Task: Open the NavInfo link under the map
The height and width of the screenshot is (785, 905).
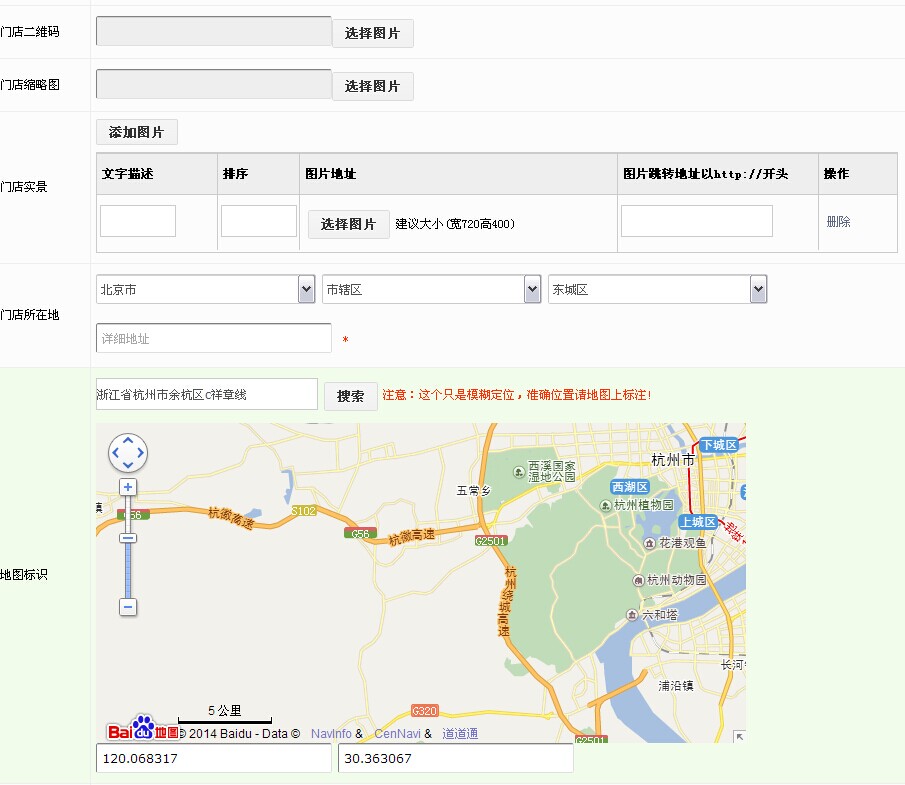Action: pyautogui.click(x=330, y=734)
